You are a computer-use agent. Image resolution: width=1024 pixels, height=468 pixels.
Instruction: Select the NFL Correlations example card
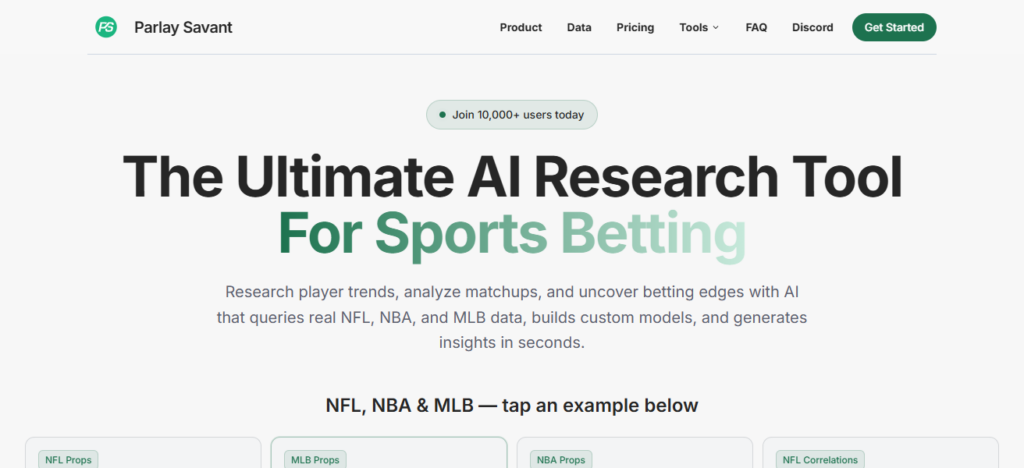coord(880,452)
